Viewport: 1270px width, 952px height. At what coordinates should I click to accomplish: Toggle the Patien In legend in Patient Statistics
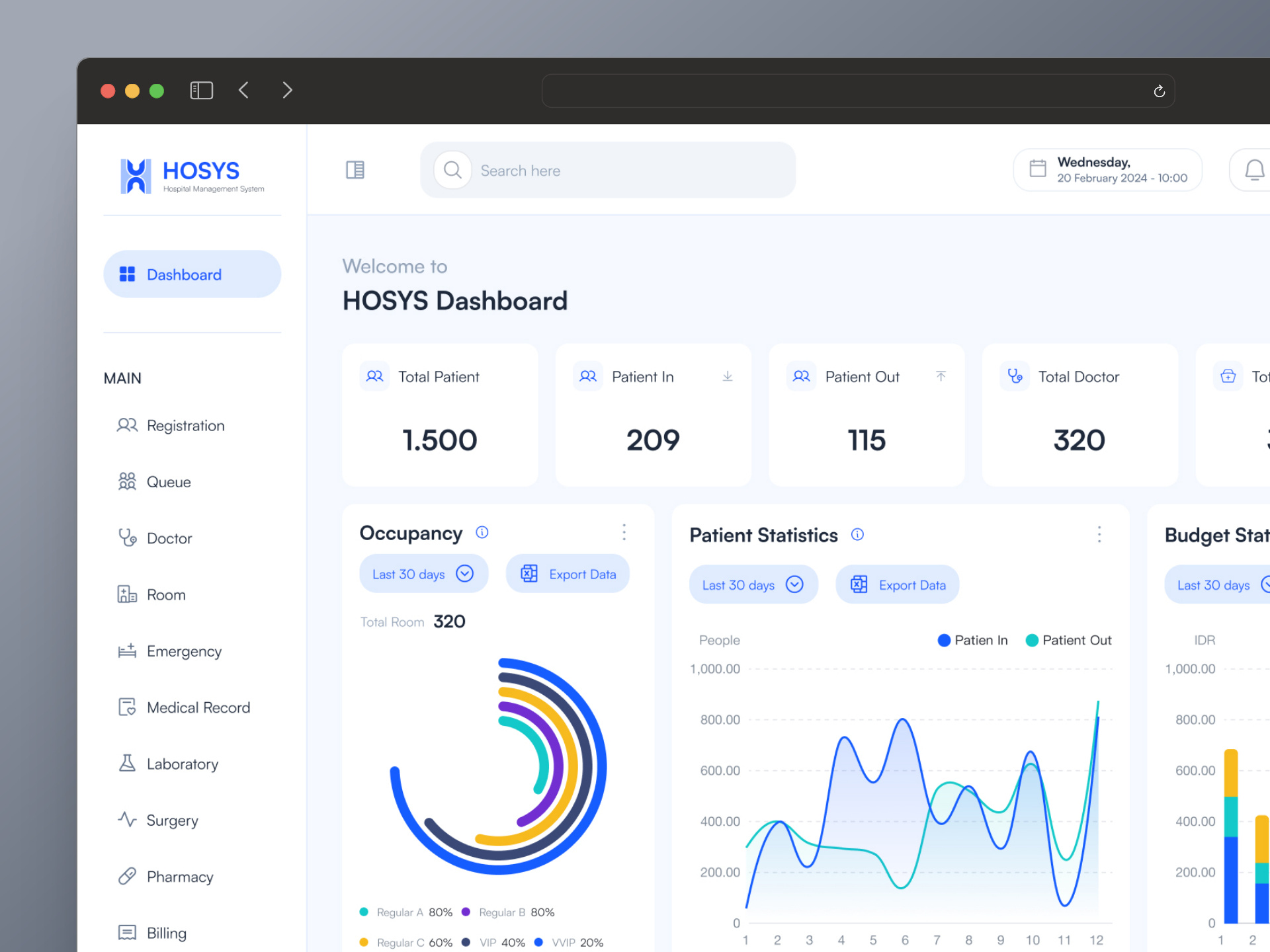tap(972, 640)
